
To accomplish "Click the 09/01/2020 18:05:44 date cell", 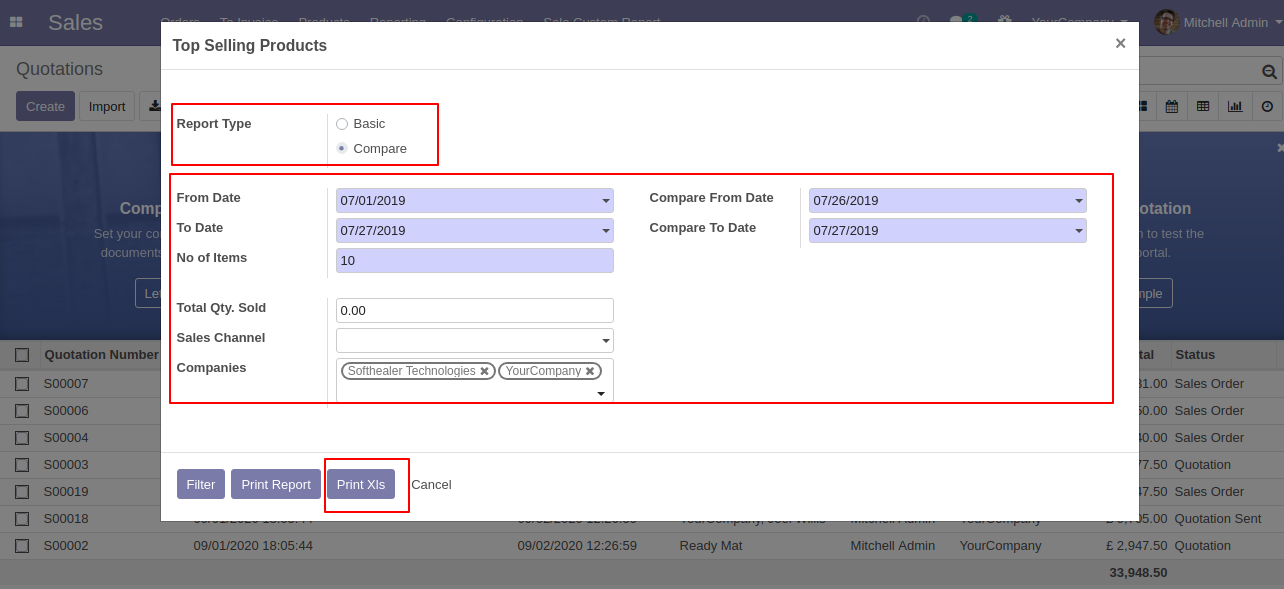I will [253, 546].
